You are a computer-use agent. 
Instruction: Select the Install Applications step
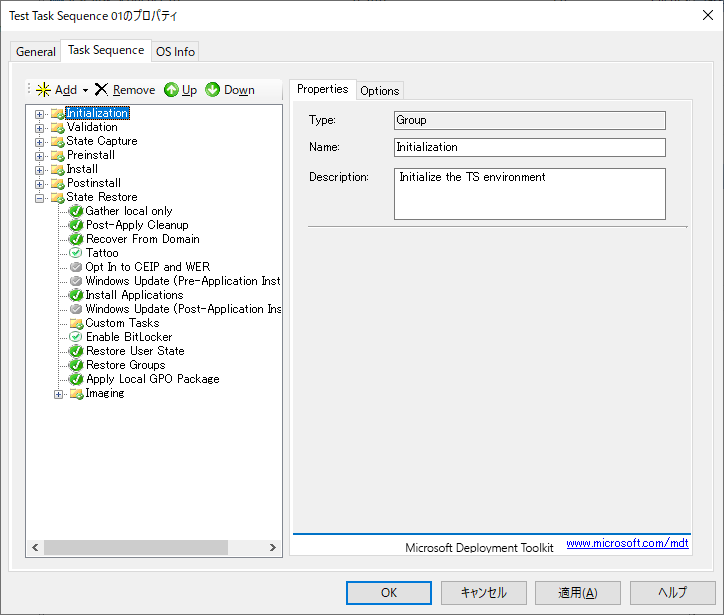pos(134,295)
